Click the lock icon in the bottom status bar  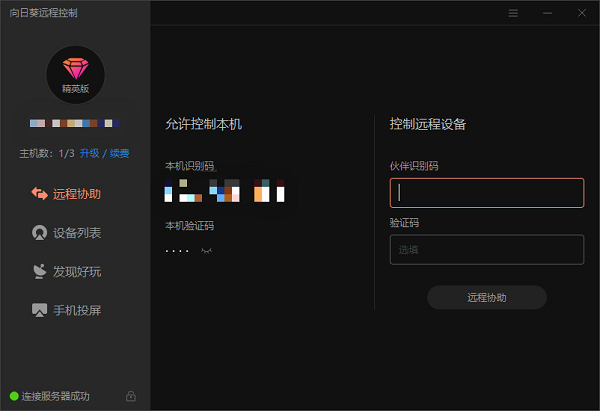tap(131, 396)
